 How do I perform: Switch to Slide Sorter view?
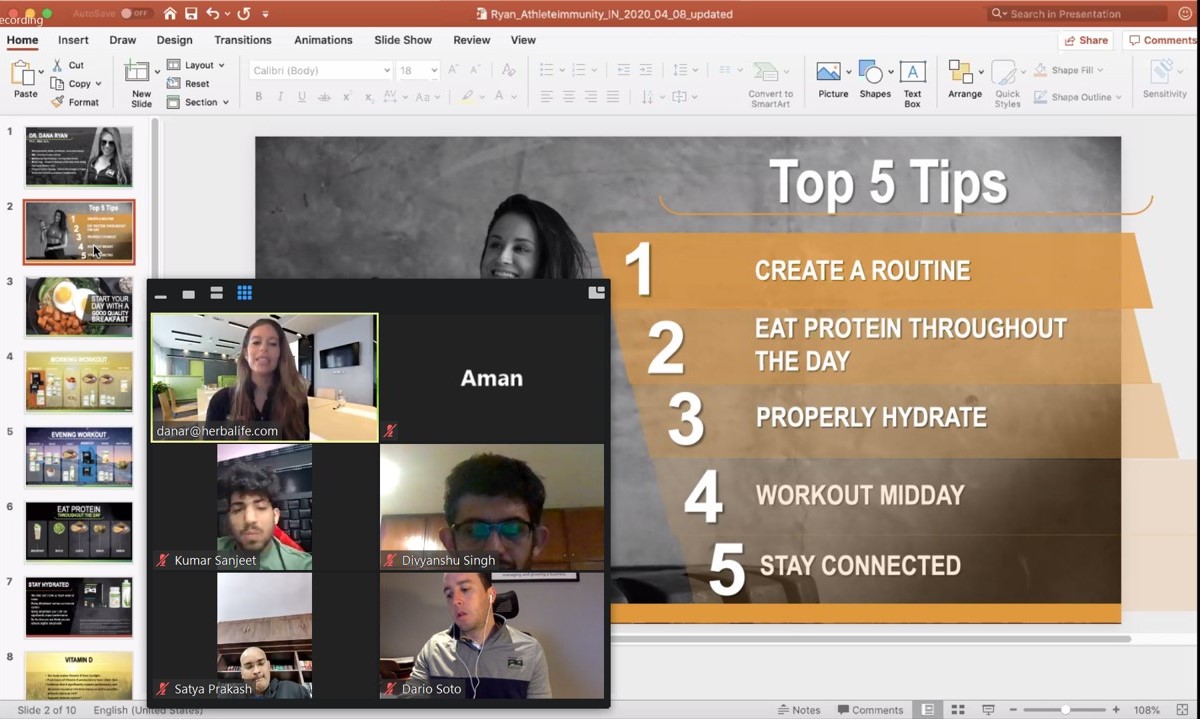(x=958, y=710)
